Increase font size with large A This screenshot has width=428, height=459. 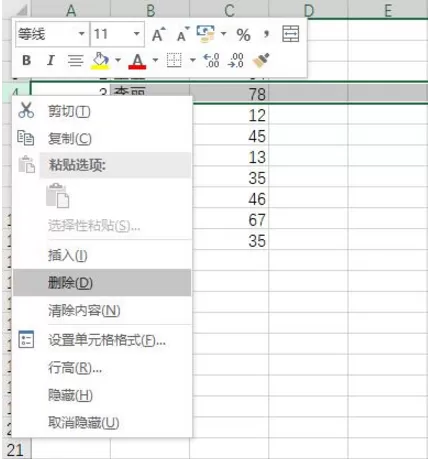click(x=158, y=34)
